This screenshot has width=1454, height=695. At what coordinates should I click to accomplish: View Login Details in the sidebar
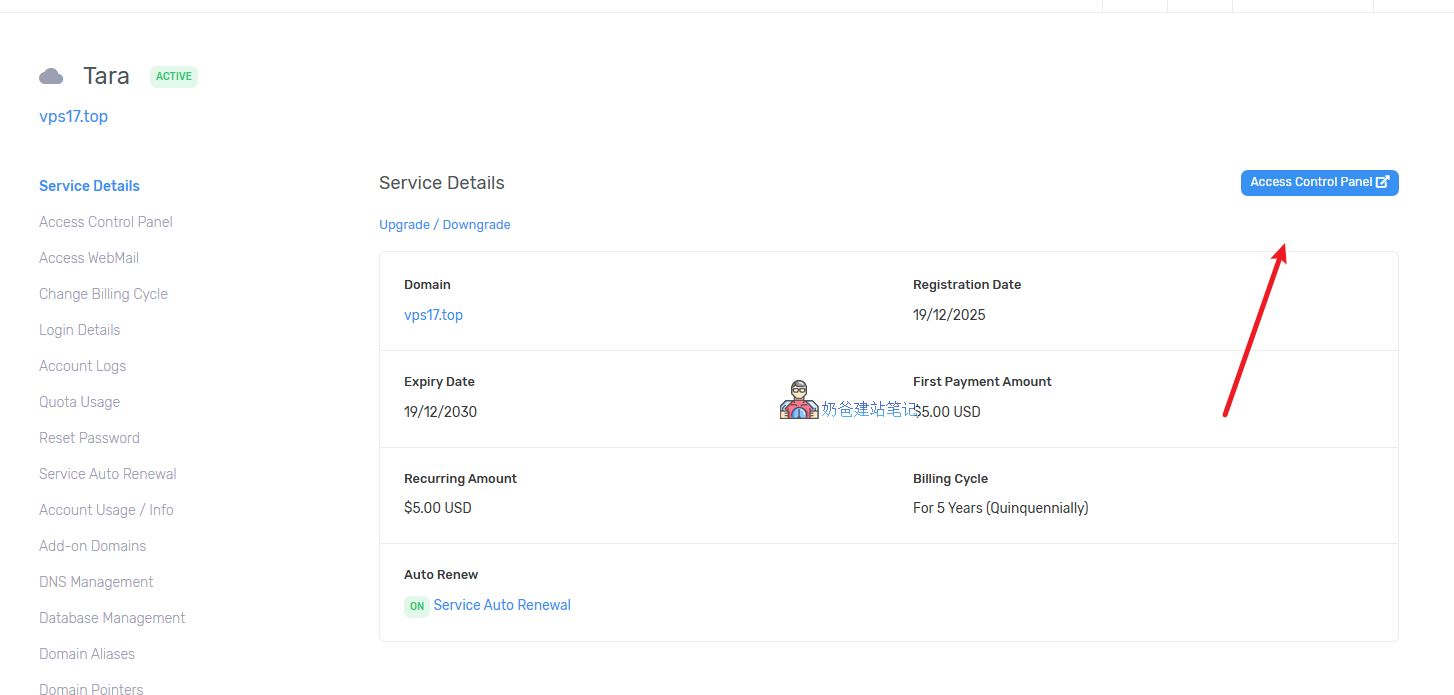(x=79, y=330)
